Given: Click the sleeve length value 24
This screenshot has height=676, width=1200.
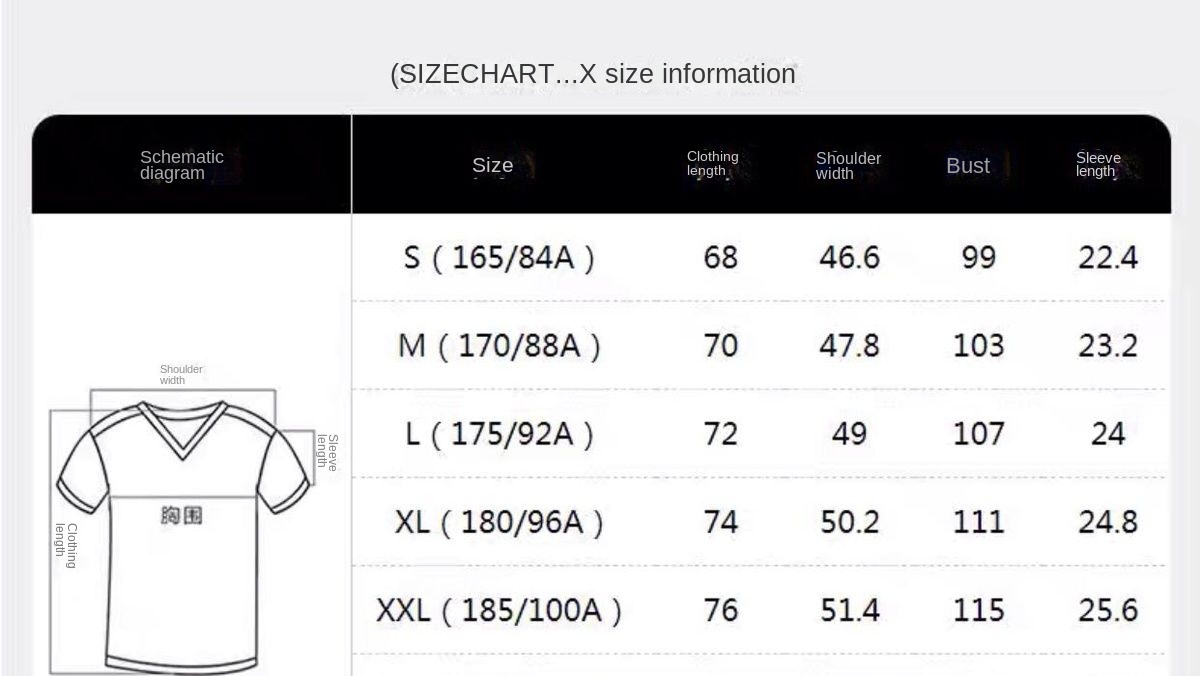Looking at the screenshot, I should pos(1108,434).
